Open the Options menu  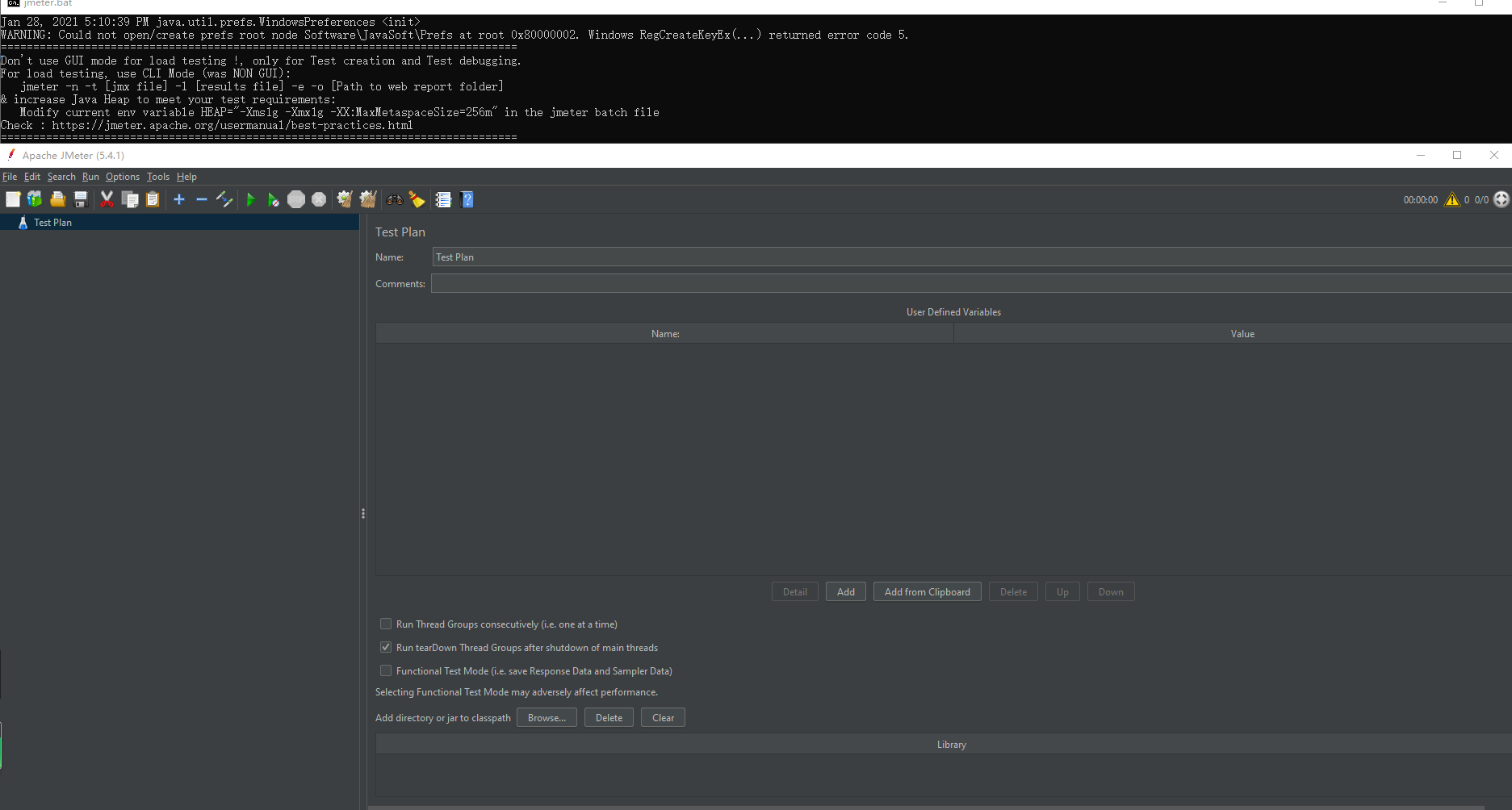point(122,177)
